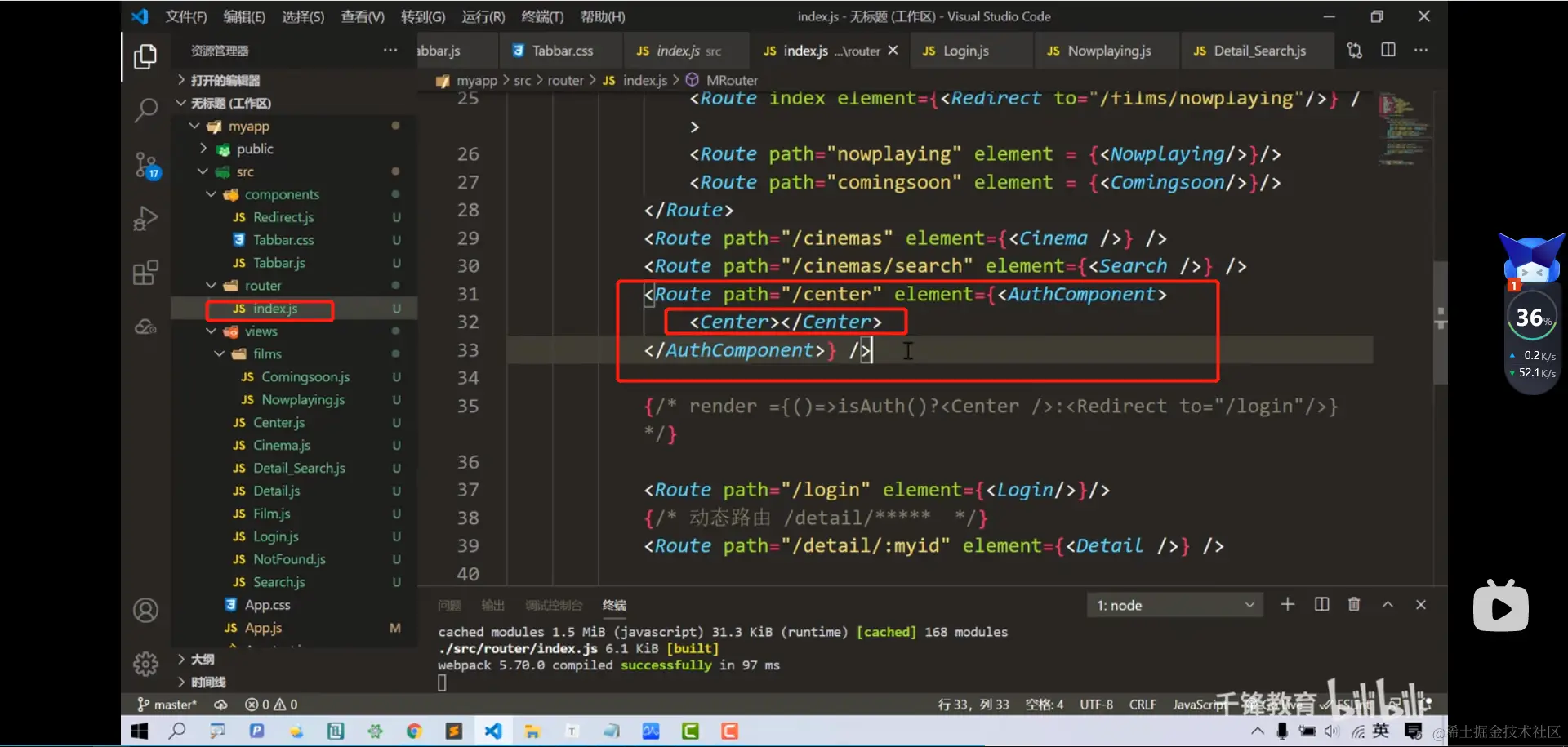The image size is (1568, 747).
Task: Open the Extensions view
Action: tap(145, 273)
